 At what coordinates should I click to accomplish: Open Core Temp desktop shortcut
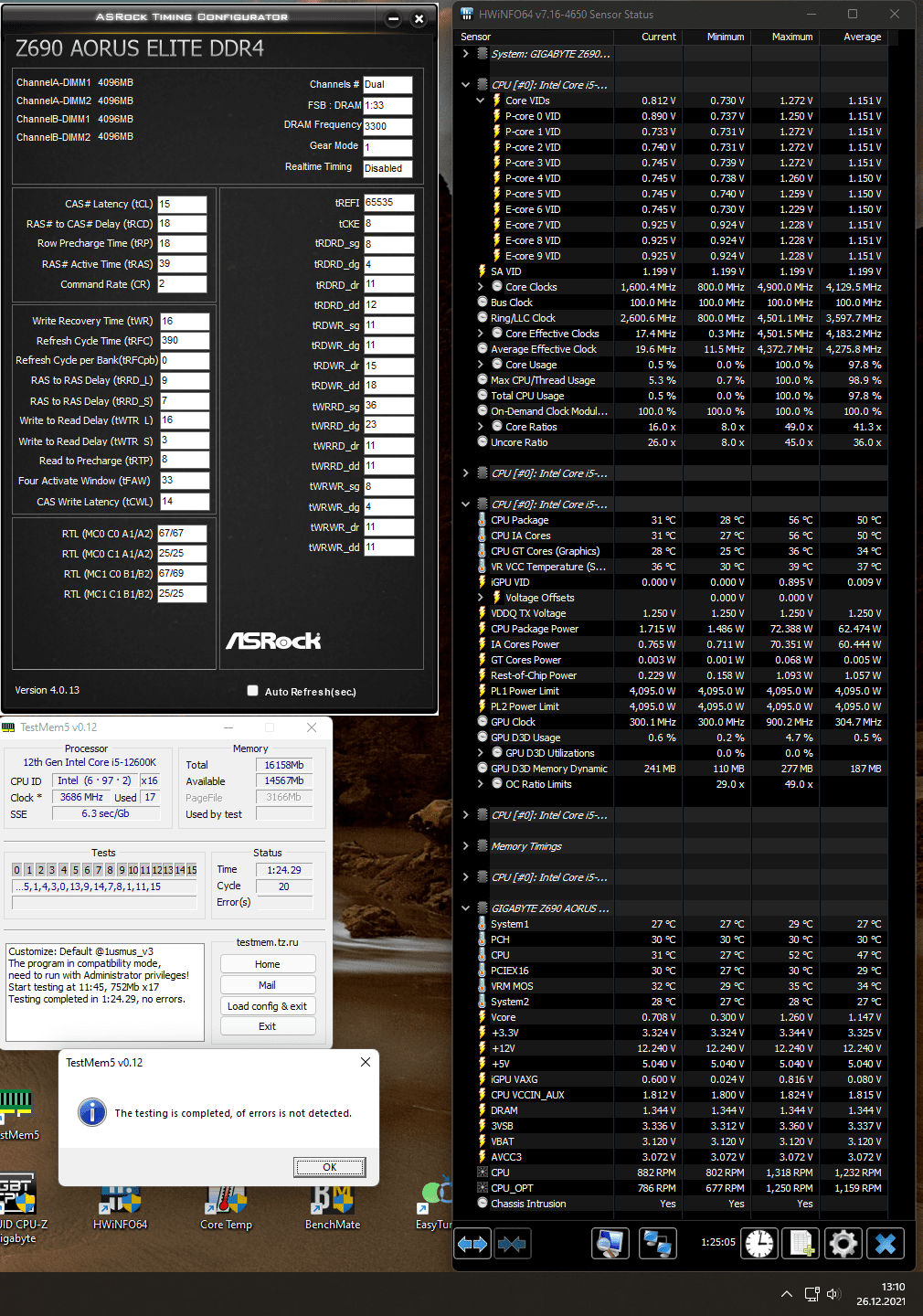pos(226,1206)
